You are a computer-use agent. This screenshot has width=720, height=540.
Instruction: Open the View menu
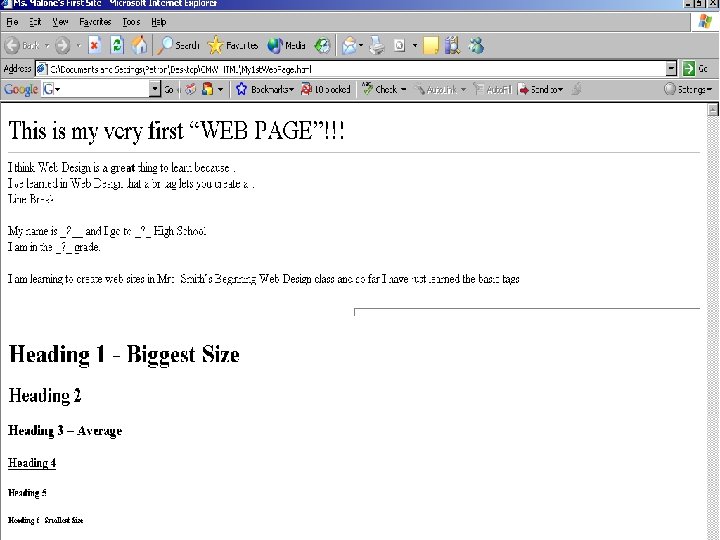tap(60, 22)
